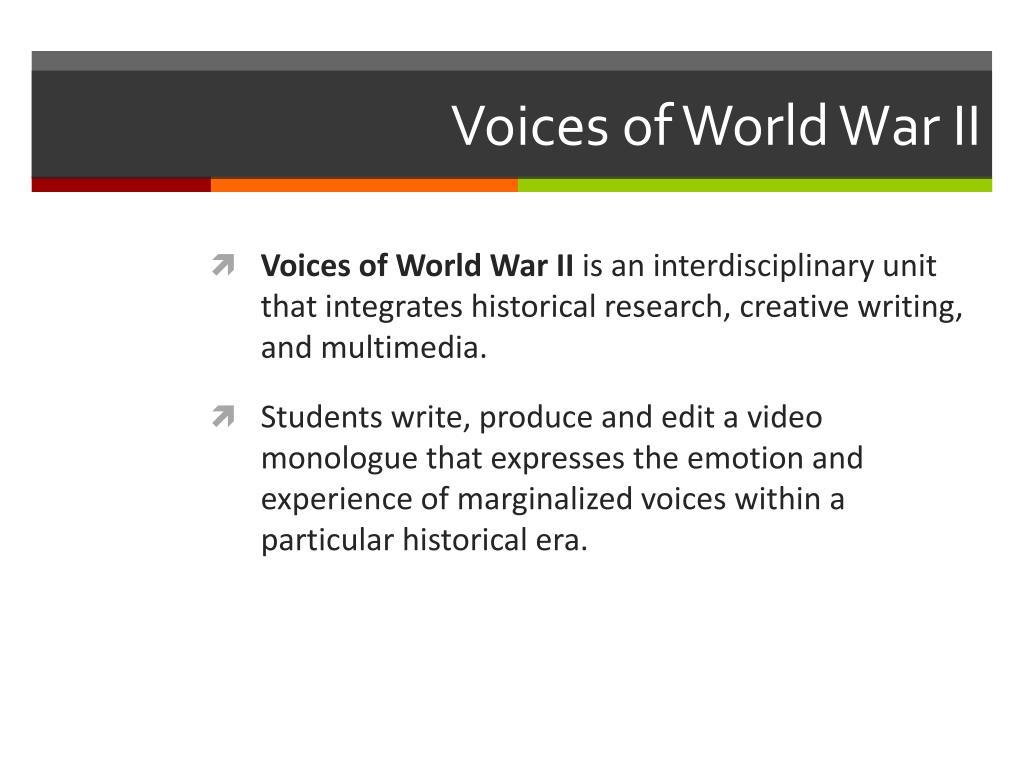The image size is (1024, 768).
Task: Click the line 'monologue that expresses the emotion and'
Action: coord(562,458)
